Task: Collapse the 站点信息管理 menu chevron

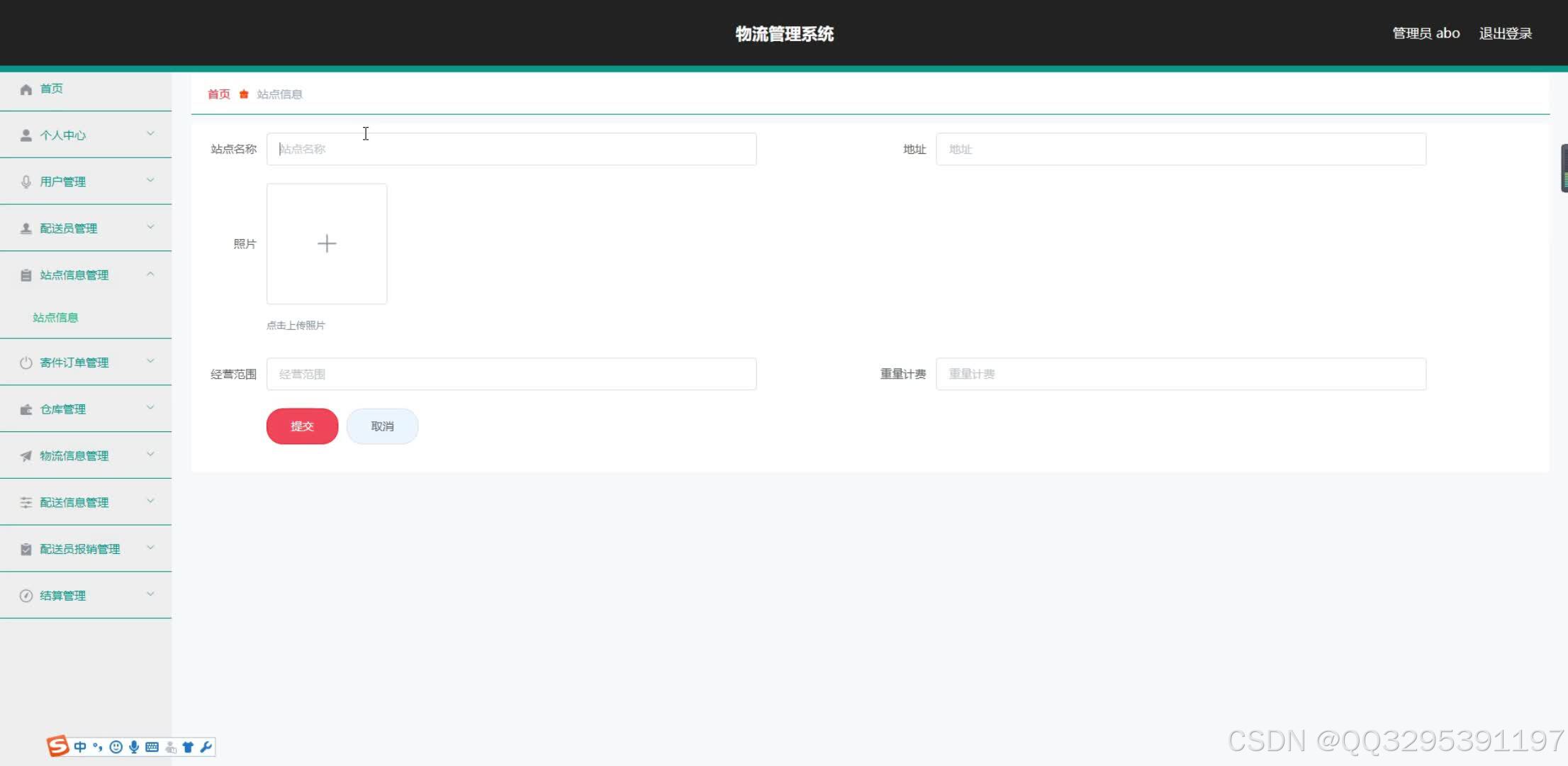Action: [150, 274]
